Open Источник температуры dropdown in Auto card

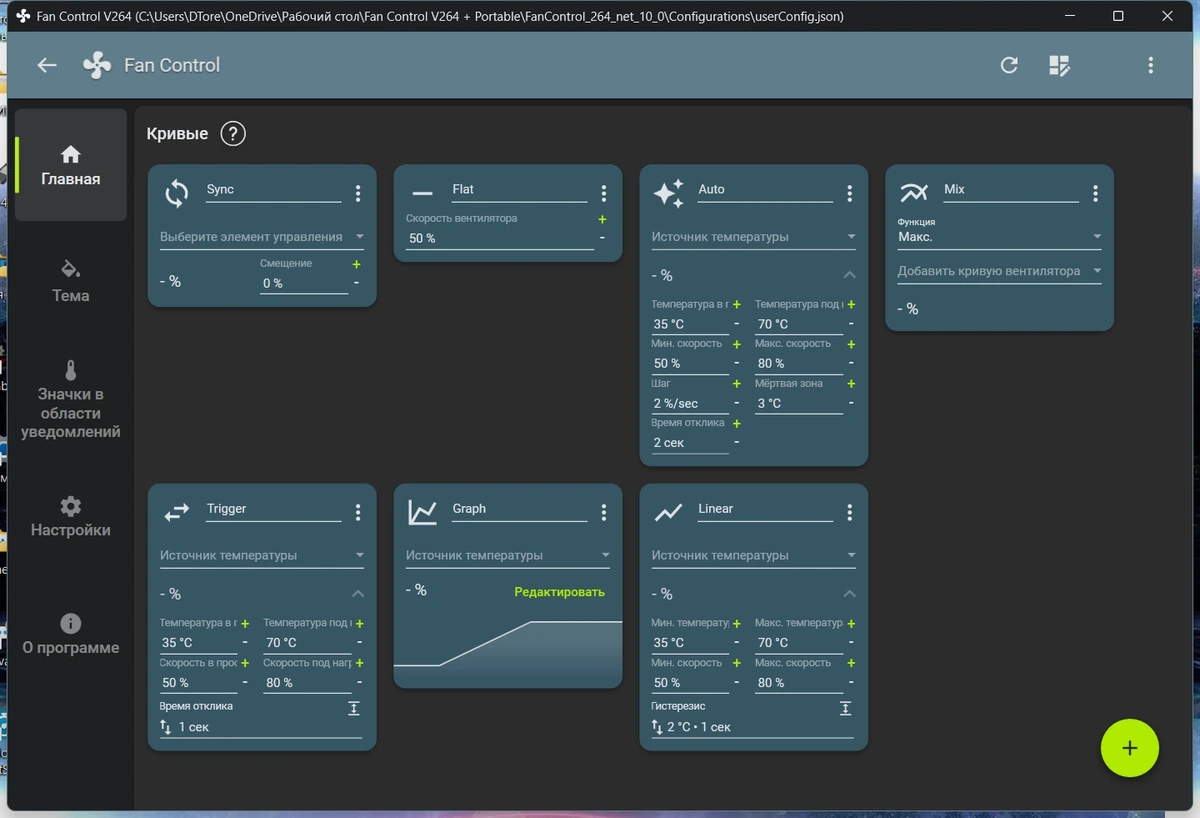tap(754, 237)
